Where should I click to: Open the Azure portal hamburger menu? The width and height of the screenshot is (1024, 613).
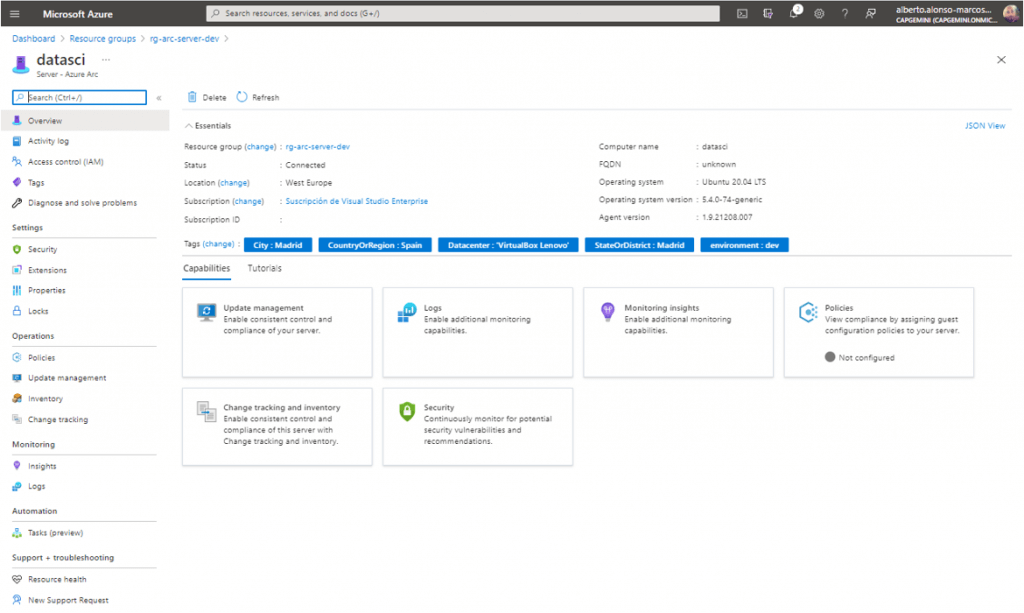(x=14, y=14)
